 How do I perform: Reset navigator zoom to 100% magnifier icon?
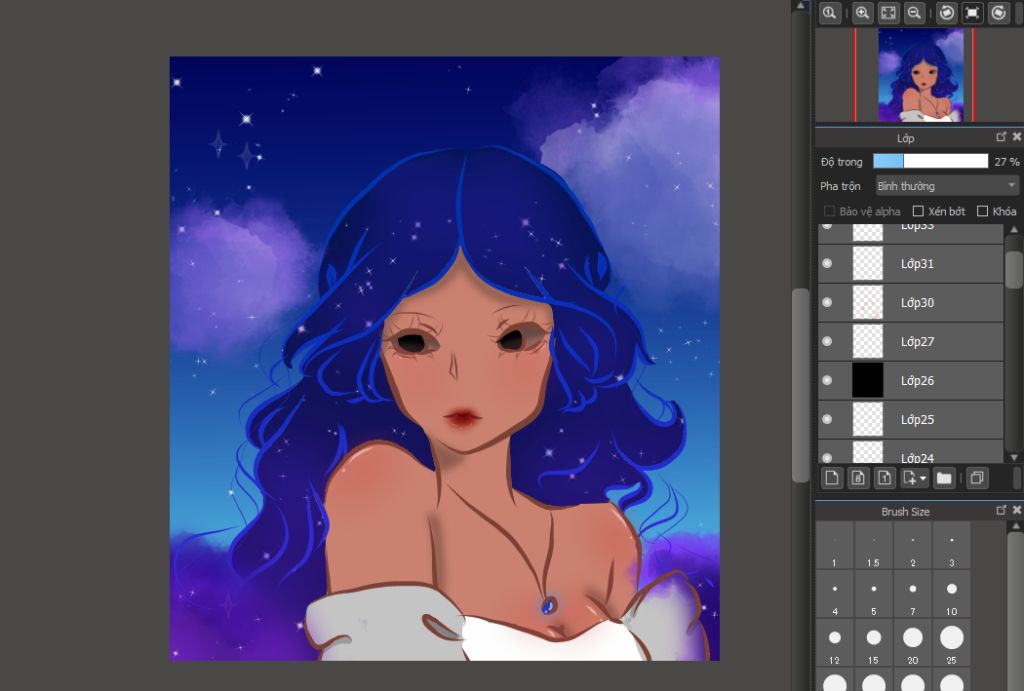829,13
